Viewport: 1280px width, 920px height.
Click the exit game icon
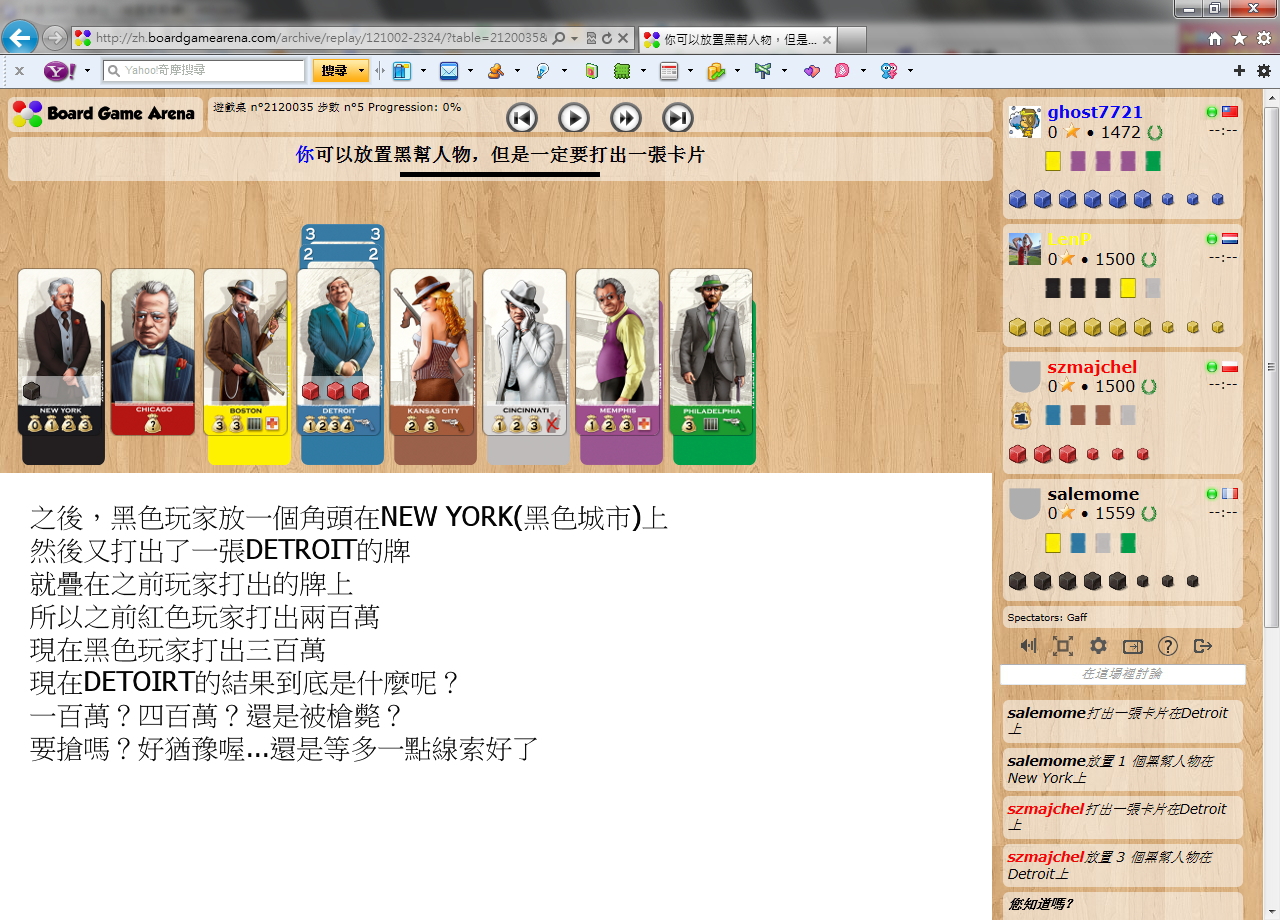click(x=1203, y=646)
